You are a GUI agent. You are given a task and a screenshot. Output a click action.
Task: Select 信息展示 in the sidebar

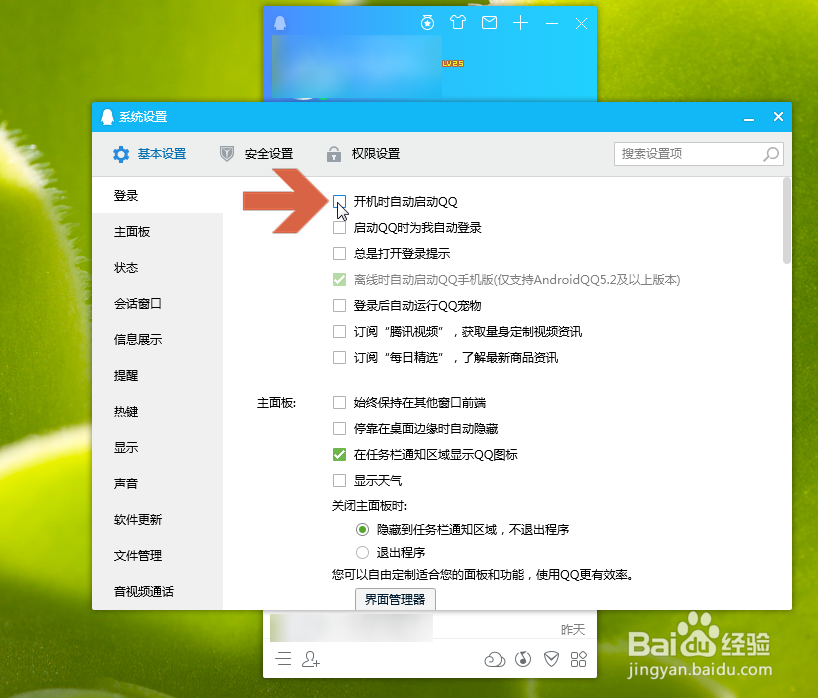[158, 340]
